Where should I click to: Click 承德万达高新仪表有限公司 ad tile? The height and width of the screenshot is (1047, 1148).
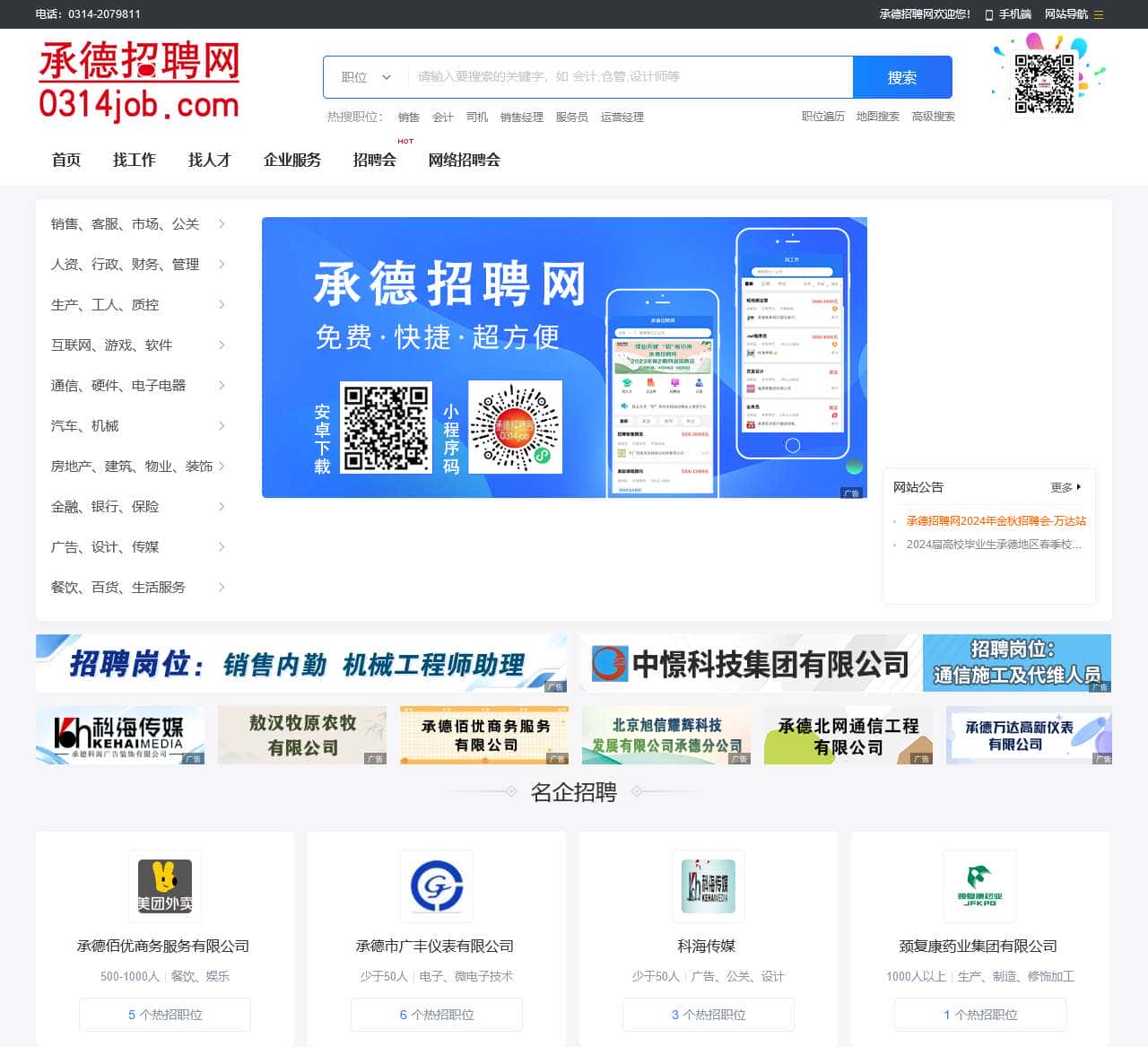(1029, 735)
